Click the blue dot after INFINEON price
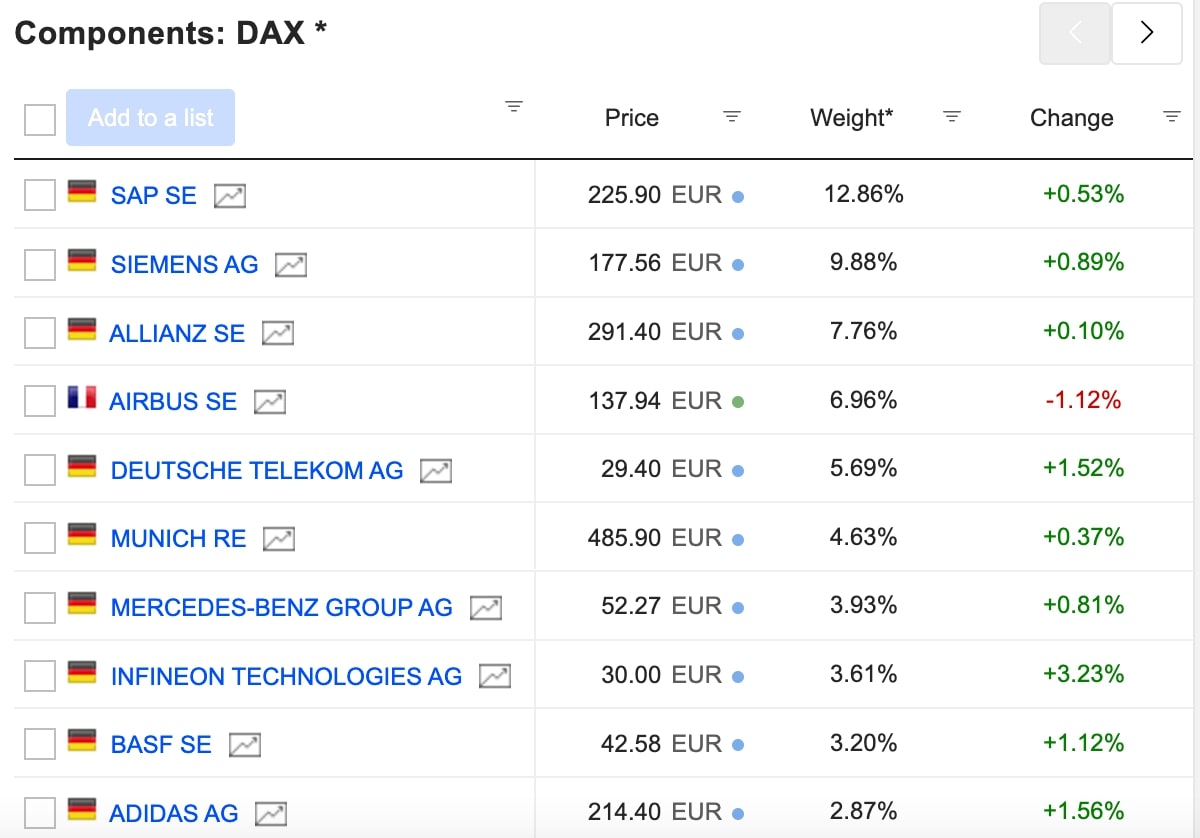The height and width of the screenshot is (838, 1200). (x=738, y=676)
